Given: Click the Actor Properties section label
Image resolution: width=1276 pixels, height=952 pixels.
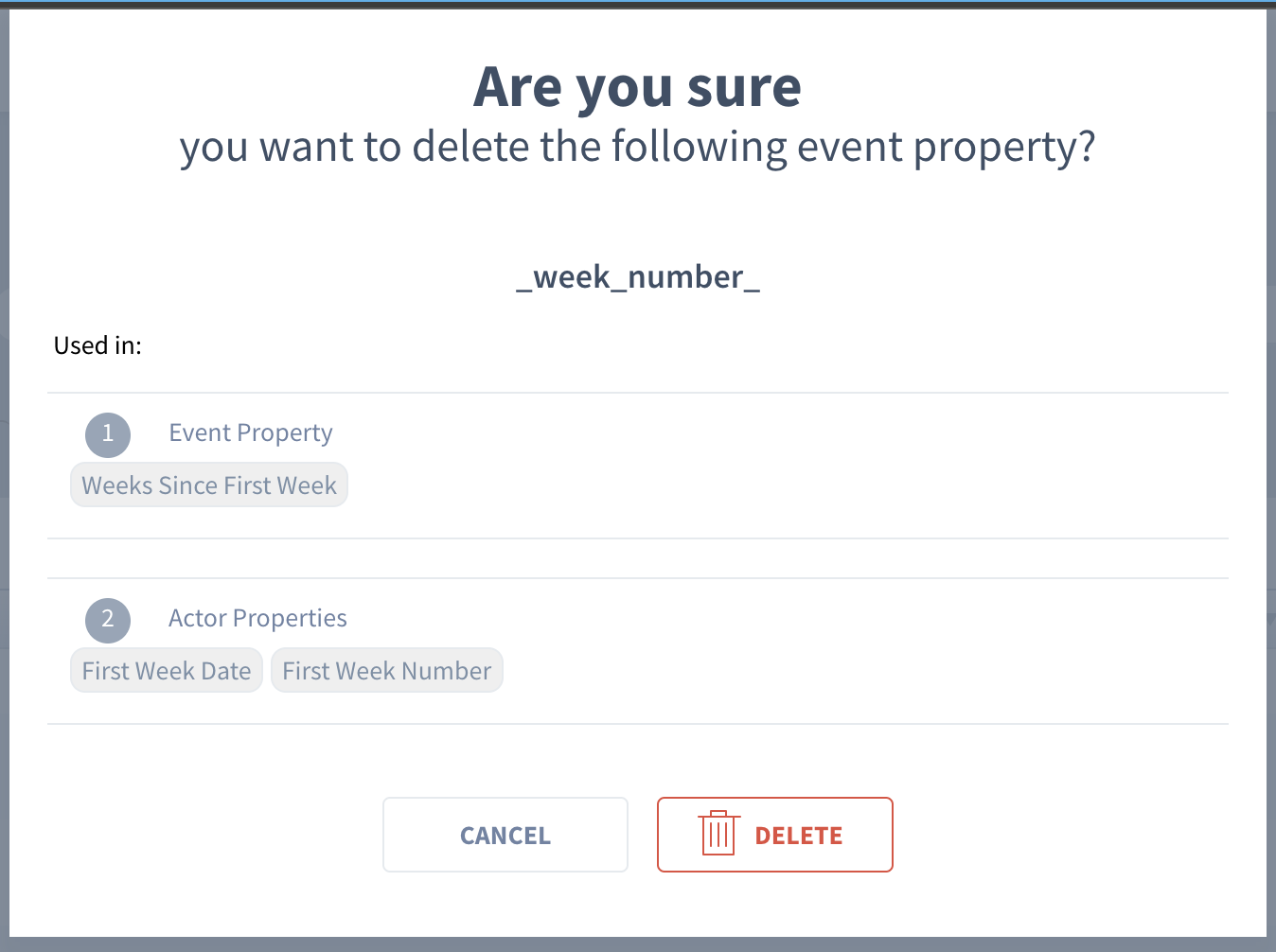Looking at the screenshot, I should click(257, 619).
